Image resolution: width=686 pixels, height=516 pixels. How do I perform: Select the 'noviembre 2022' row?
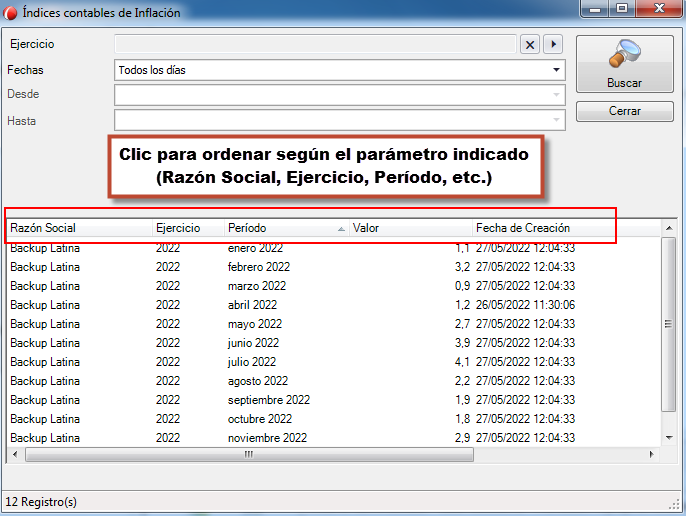(332, 438)
